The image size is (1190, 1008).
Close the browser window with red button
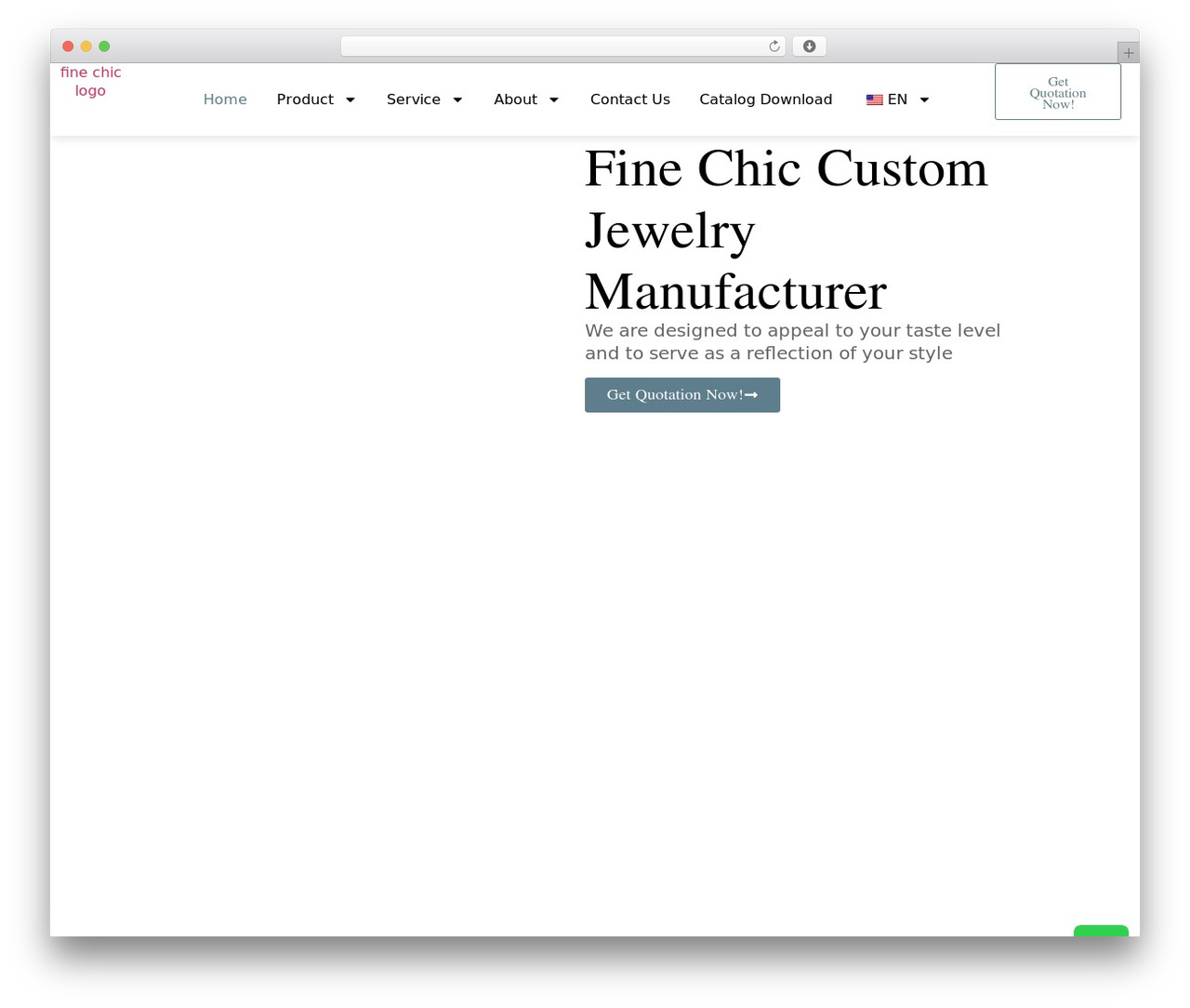(x=68, y=46)
